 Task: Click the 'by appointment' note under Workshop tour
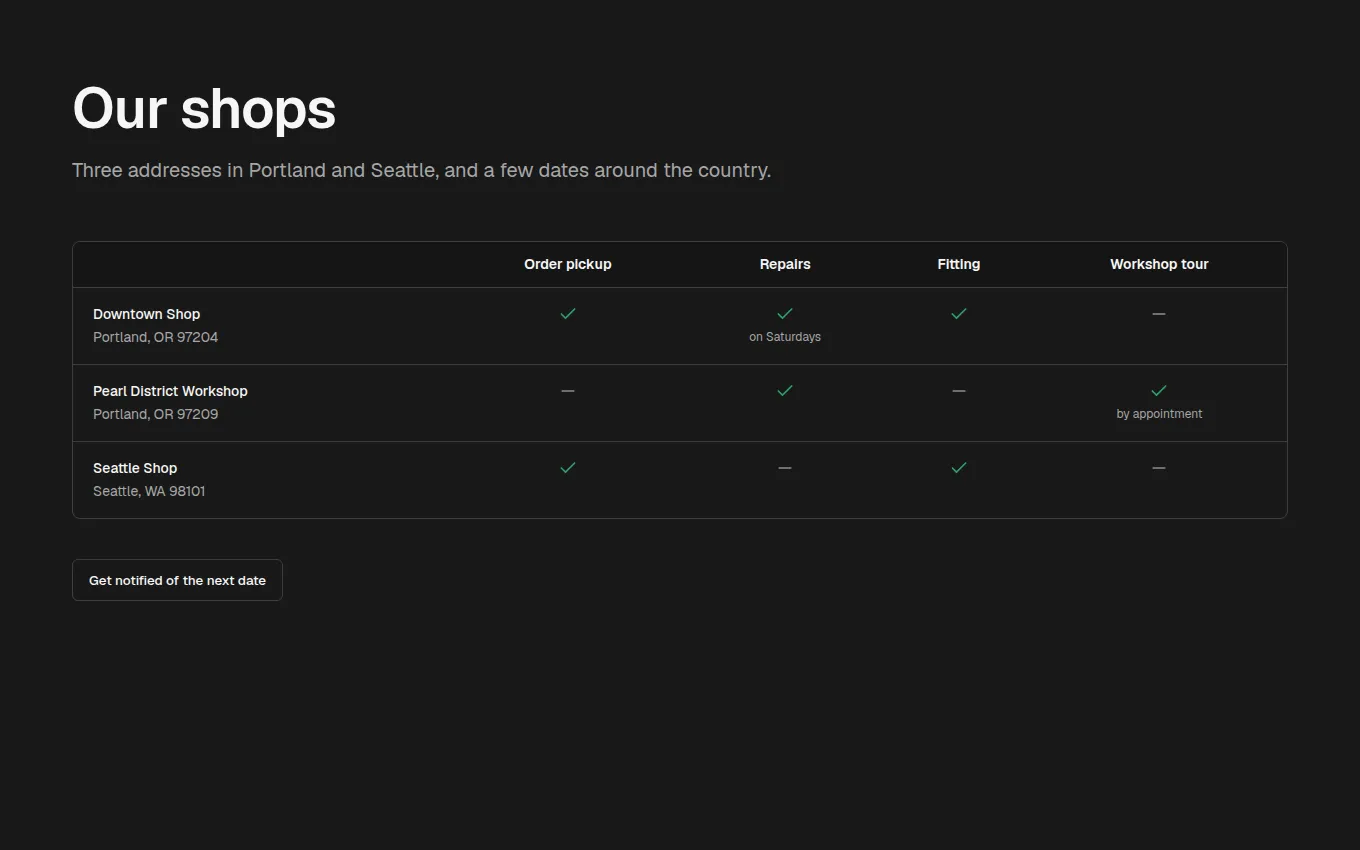[1159, 414]
